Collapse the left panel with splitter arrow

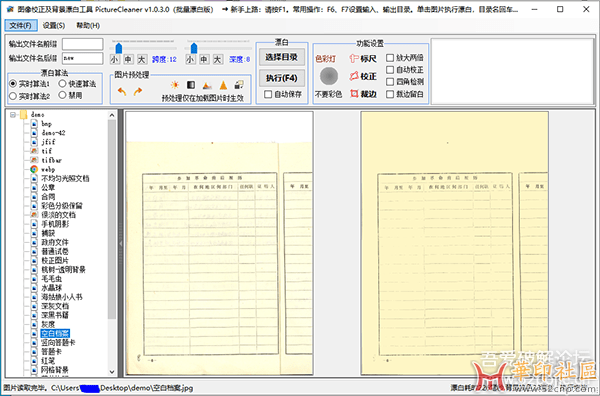pyautogui.click(x=121, y=243)
